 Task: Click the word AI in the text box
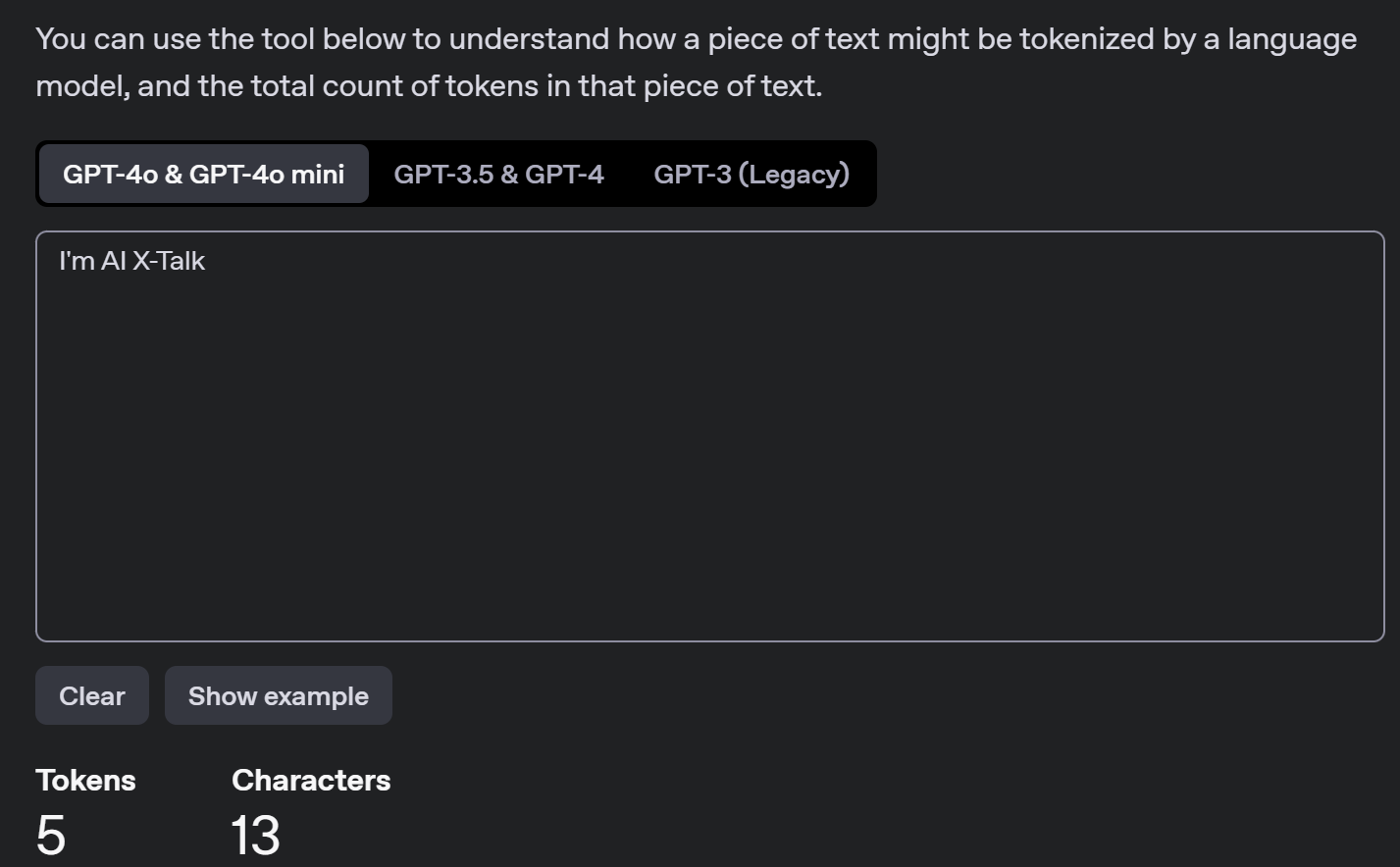[114, 261]
